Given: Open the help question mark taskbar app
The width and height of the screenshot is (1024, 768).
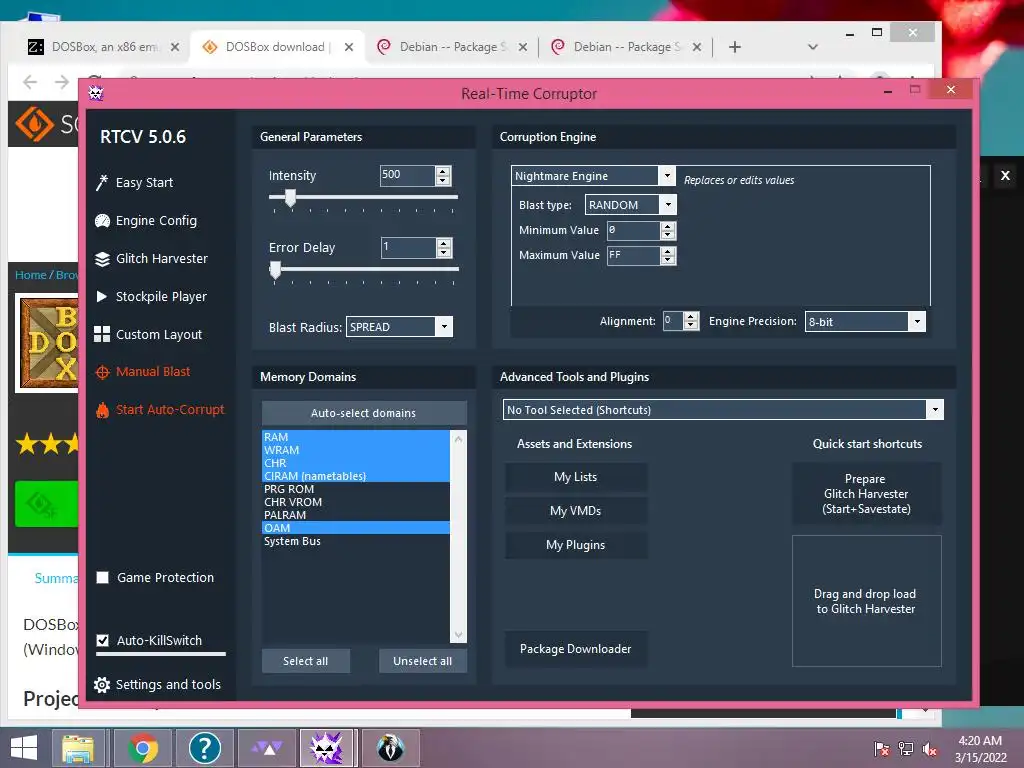Looking at the screenshot, I should [x=204, y=748].
